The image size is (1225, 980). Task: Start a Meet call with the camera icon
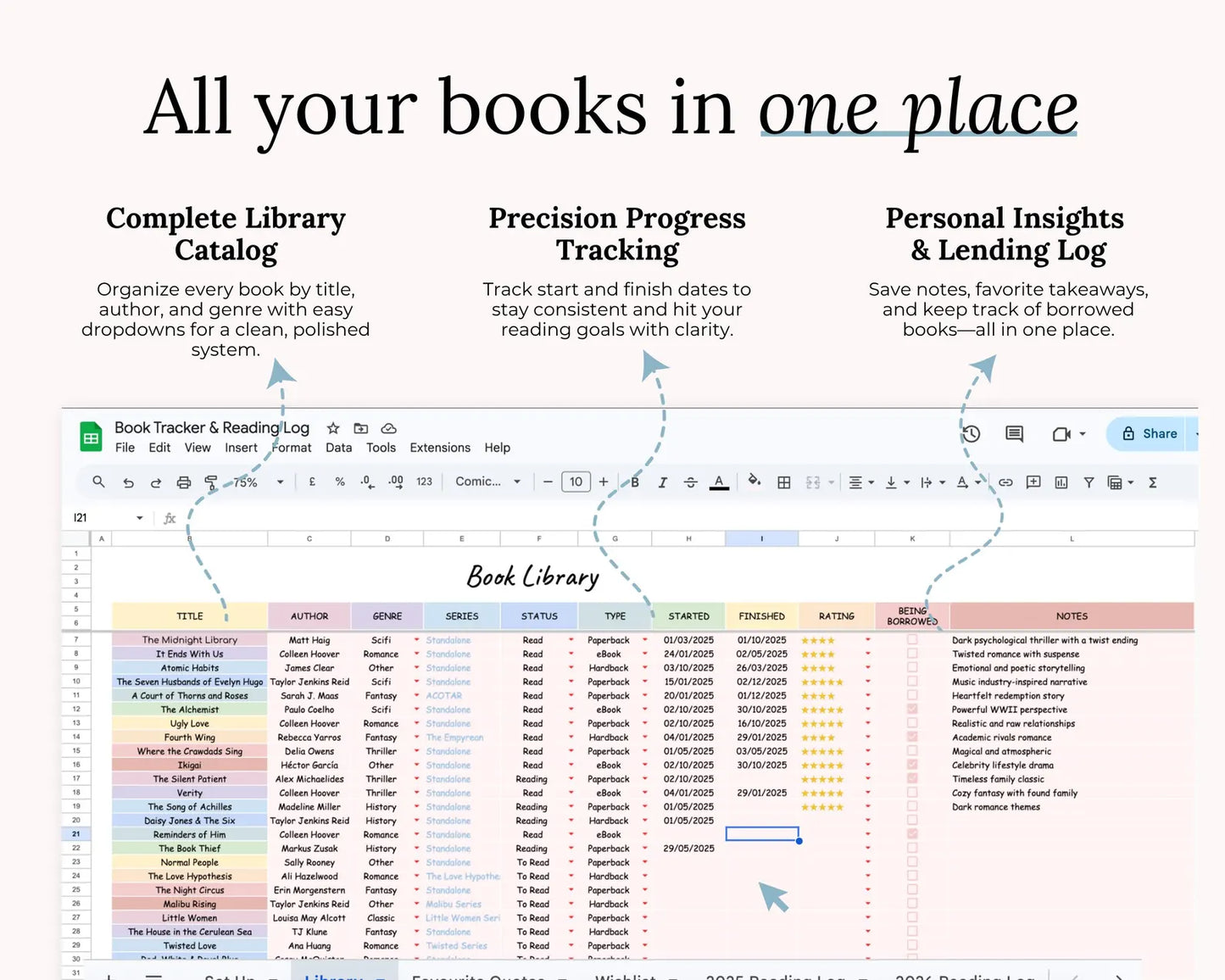1061,434
